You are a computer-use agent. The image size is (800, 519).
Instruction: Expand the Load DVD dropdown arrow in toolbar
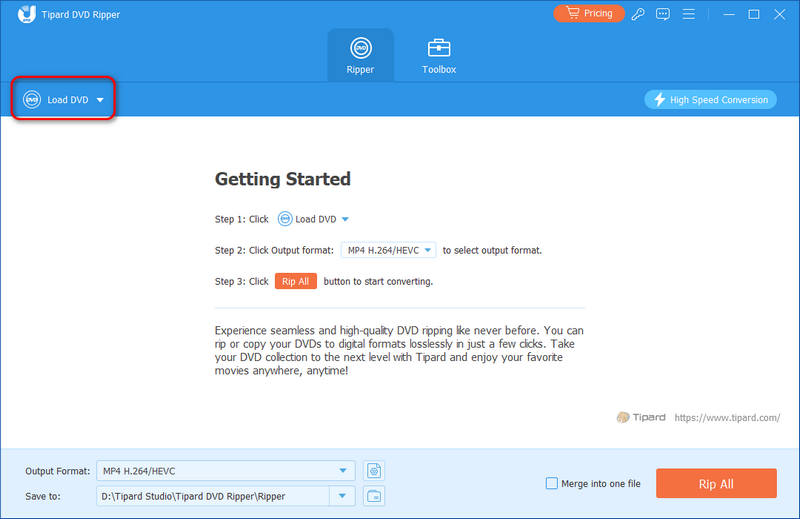pos(100,100)
